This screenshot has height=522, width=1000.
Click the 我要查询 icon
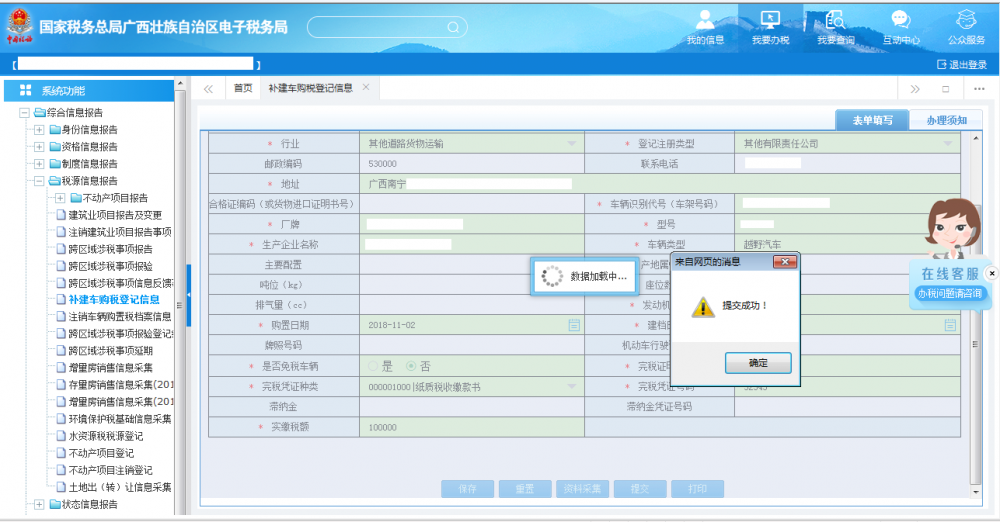point(835,25)
